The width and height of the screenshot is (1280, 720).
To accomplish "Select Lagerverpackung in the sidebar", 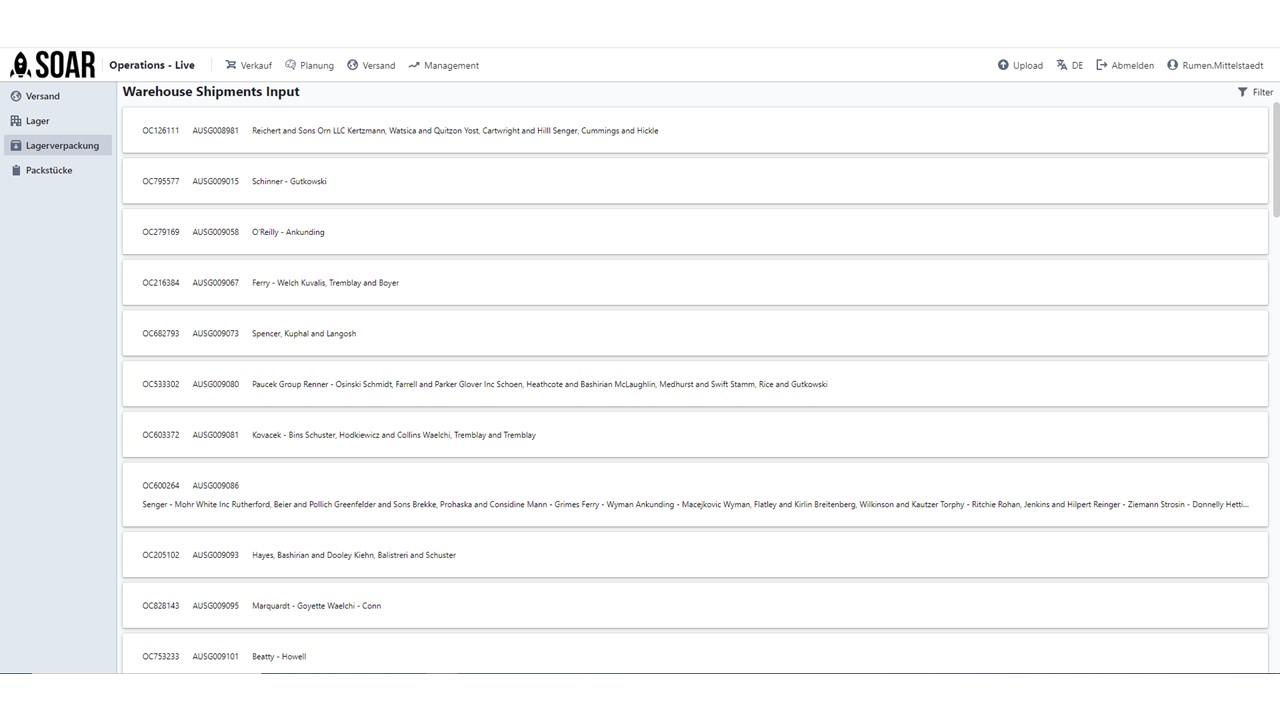I will coord(57,145).
